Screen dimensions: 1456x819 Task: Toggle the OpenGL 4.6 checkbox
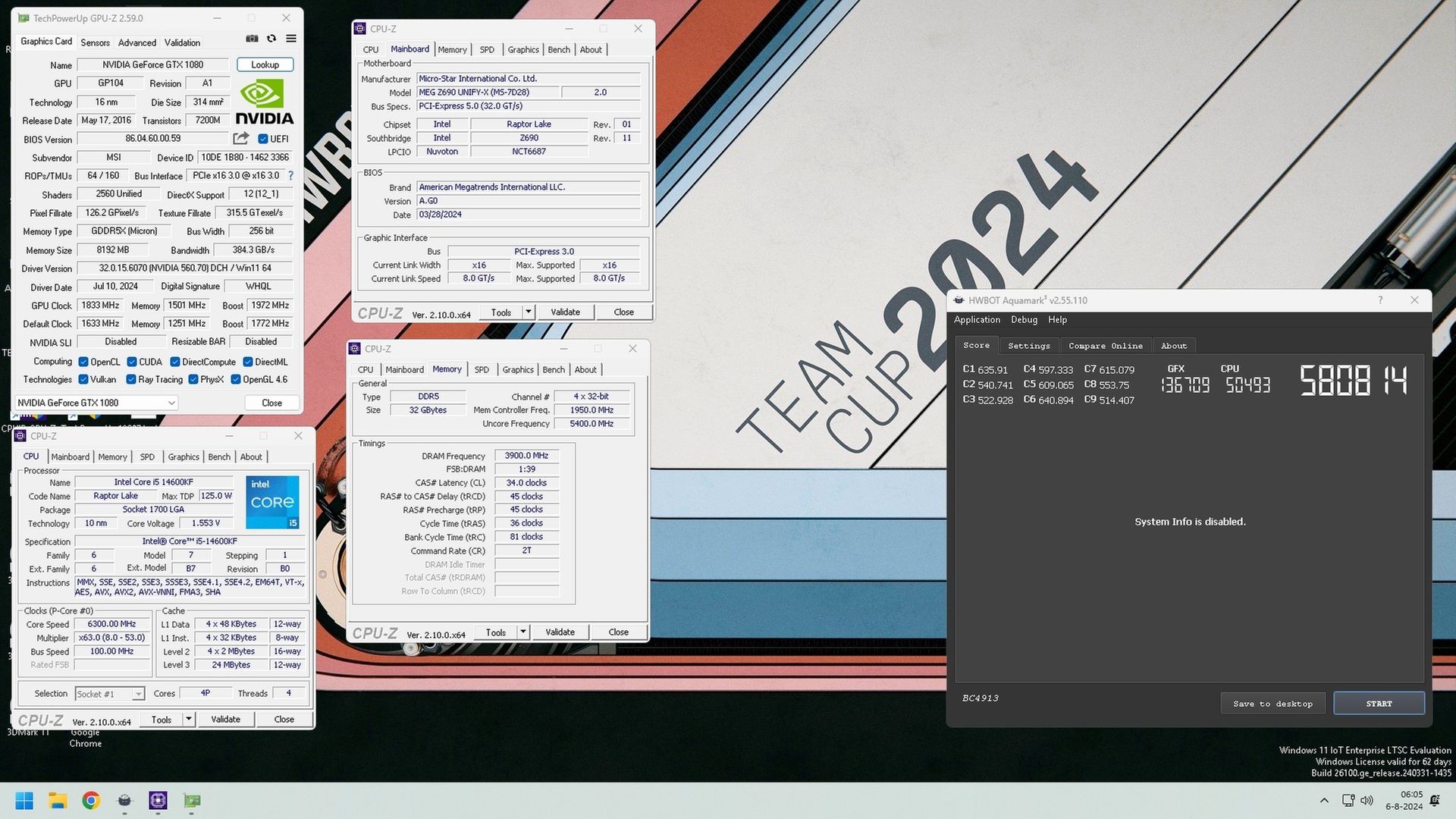coord(236,379)
